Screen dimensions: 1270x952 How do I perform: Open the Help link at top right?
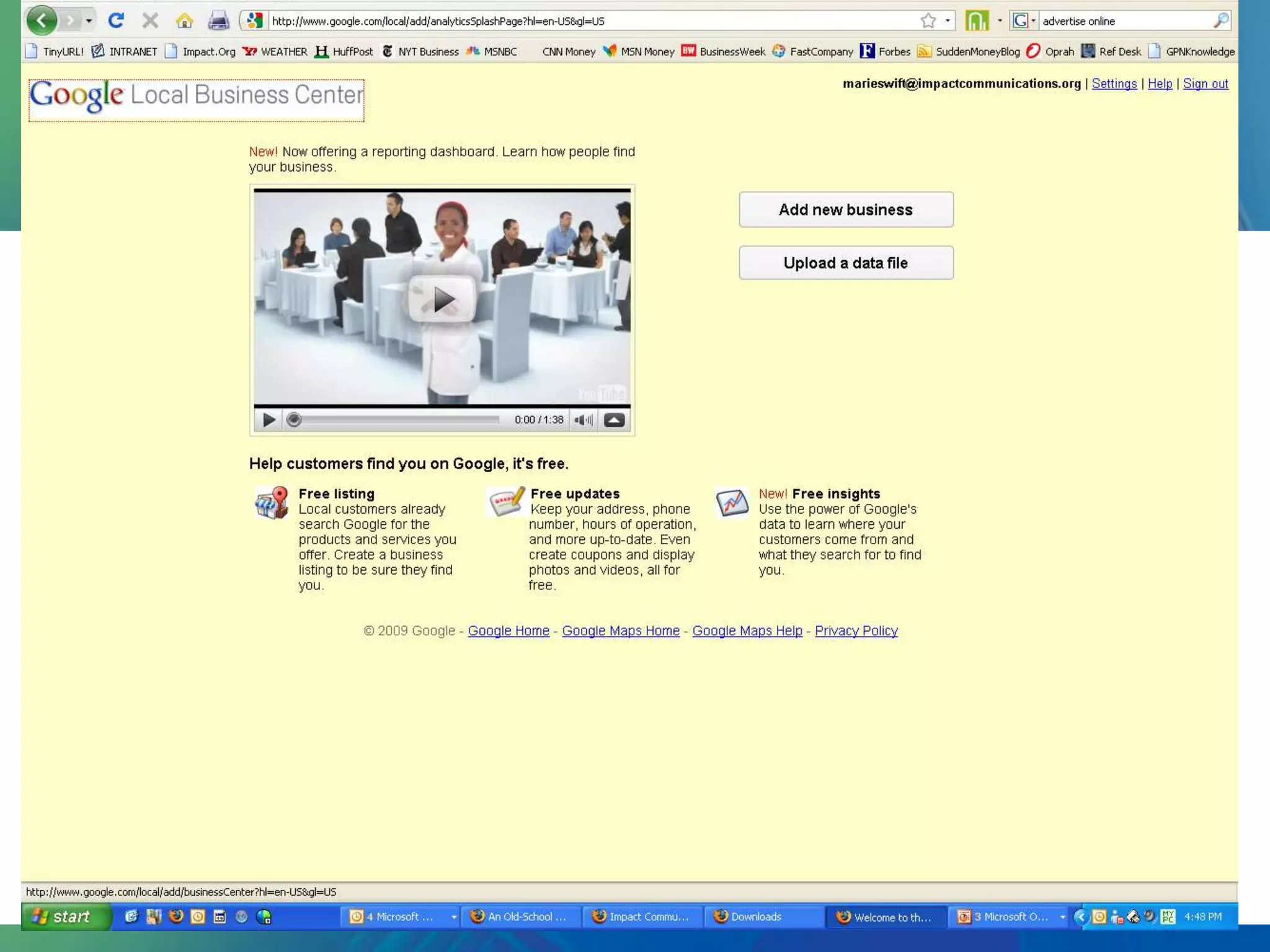coord(1160,84)
